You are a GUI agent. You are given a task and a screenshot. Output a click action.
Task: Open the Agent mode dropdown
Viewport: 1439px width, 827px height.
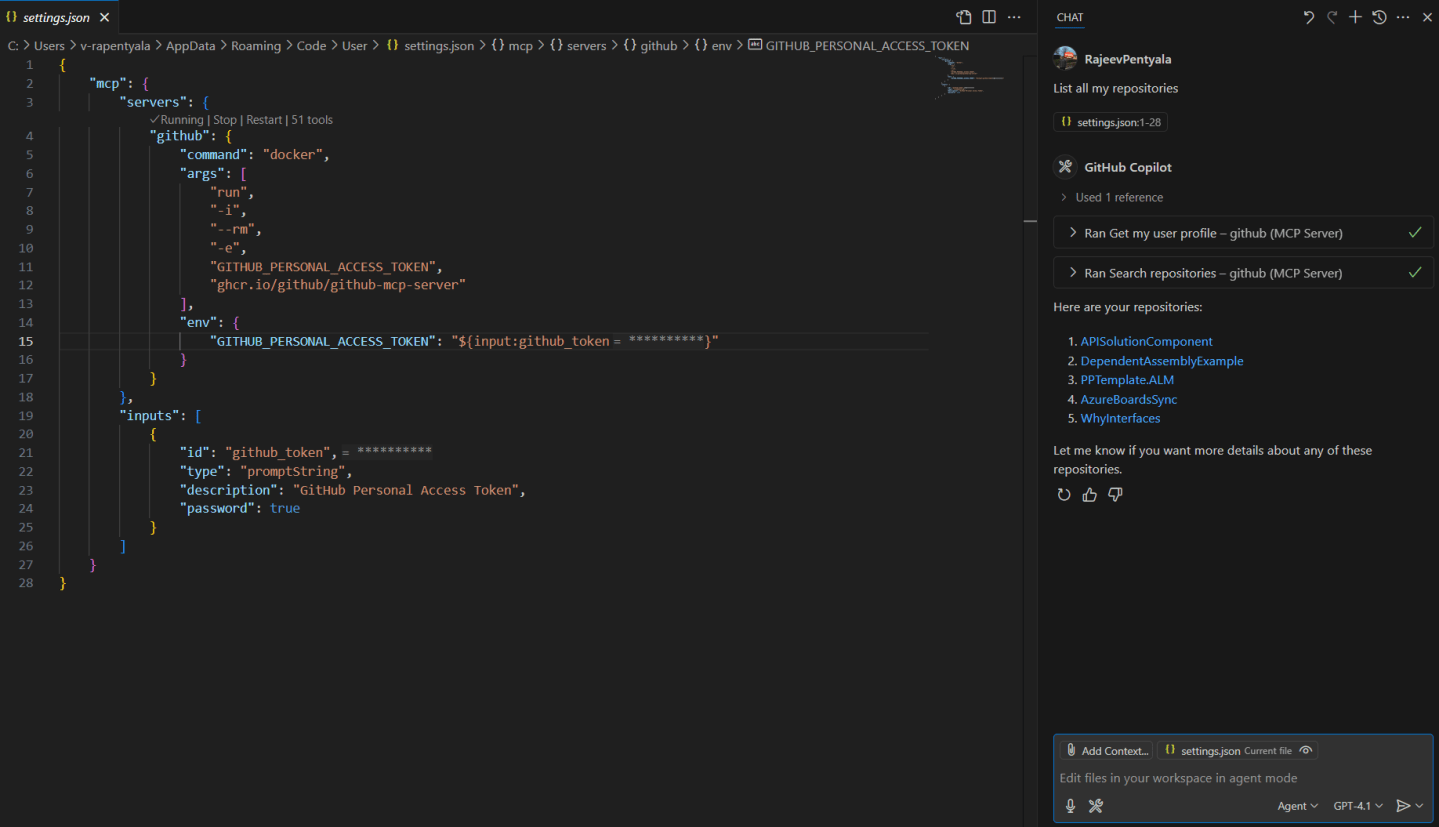point(1296,805)
